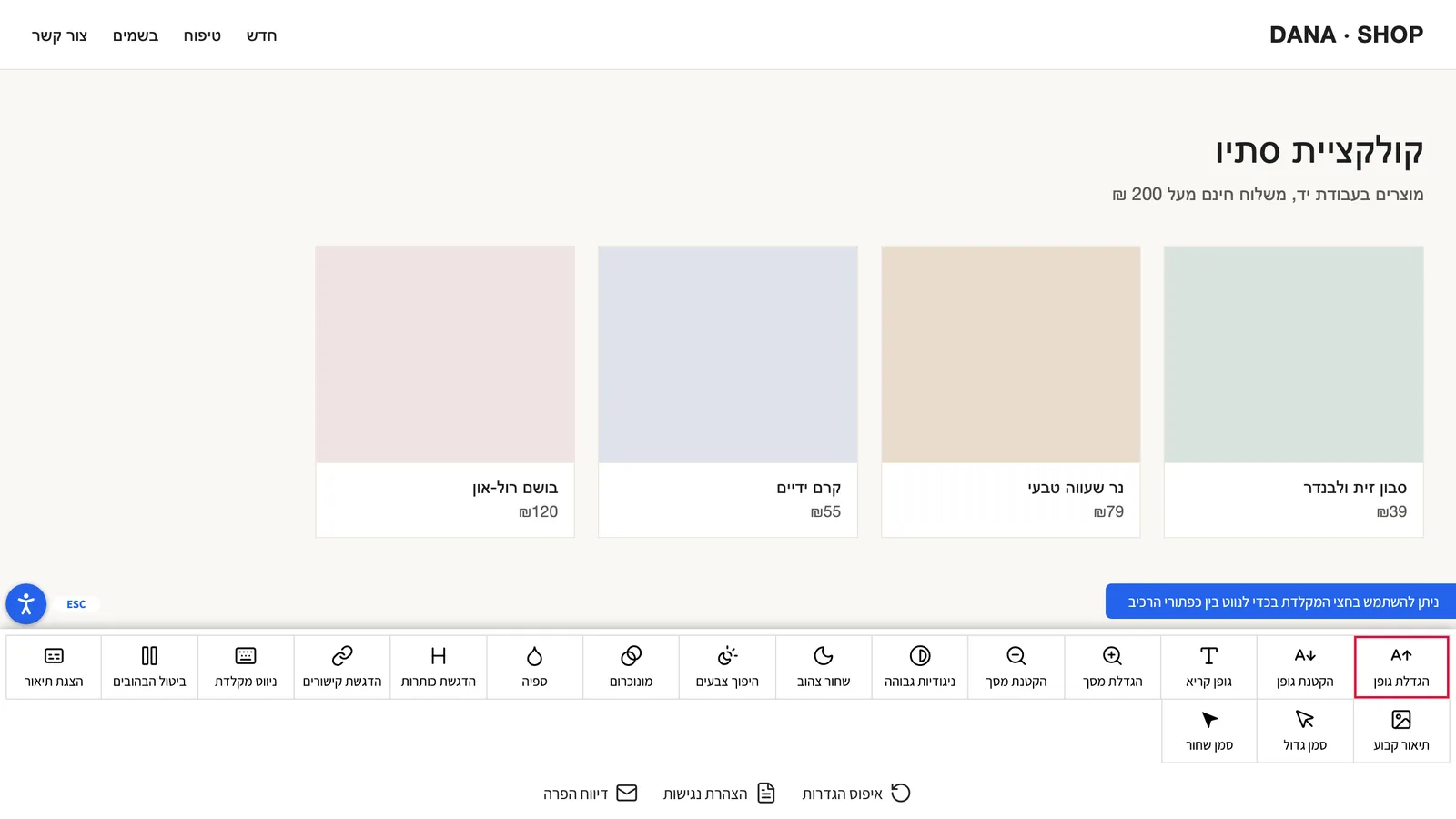Screen dimensions: 1456x819
Task: Click the blue accessibility widget button
Action: (x=26, y=604)
